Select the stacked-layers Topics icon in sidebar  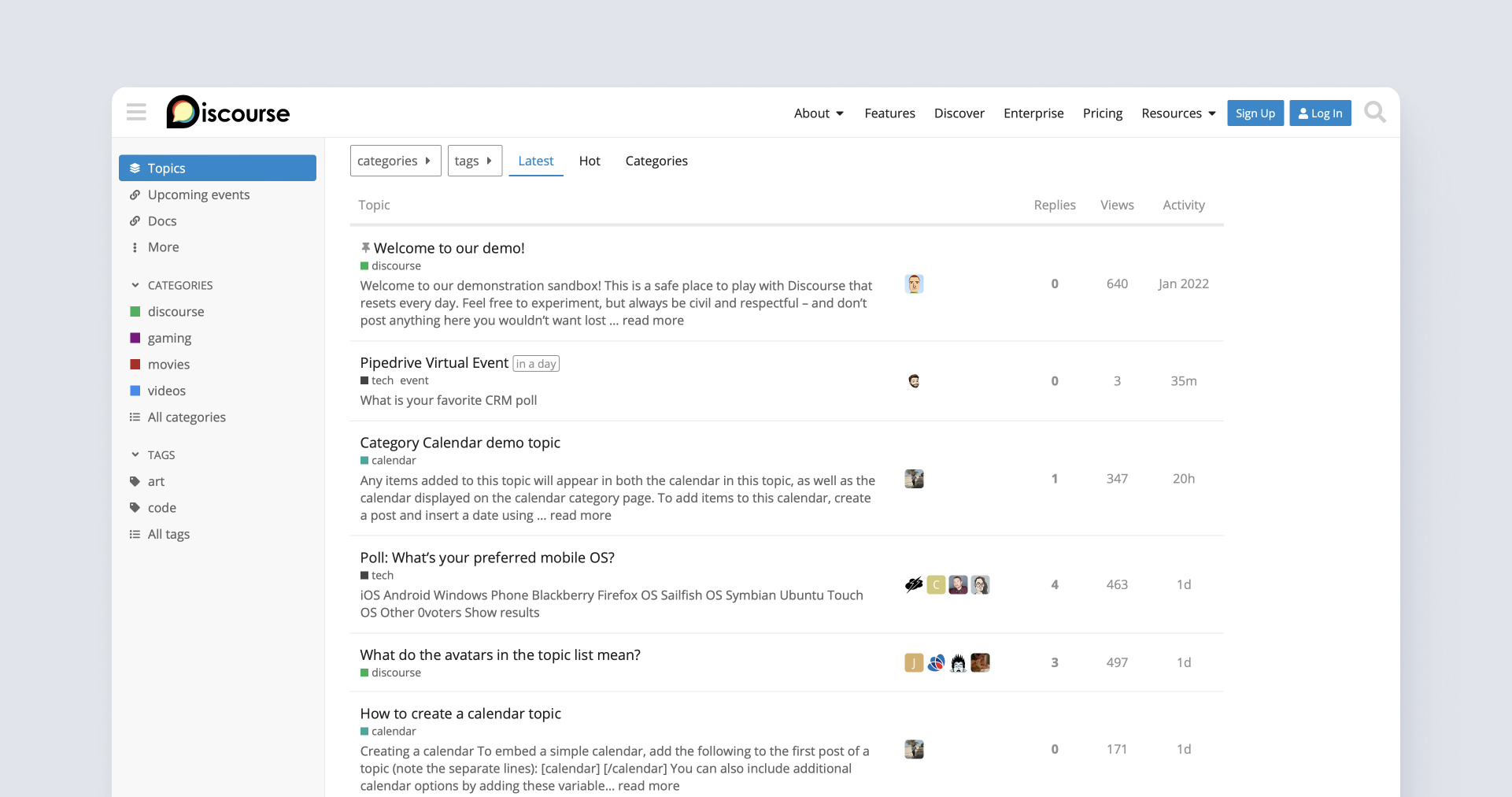point(135,167)
